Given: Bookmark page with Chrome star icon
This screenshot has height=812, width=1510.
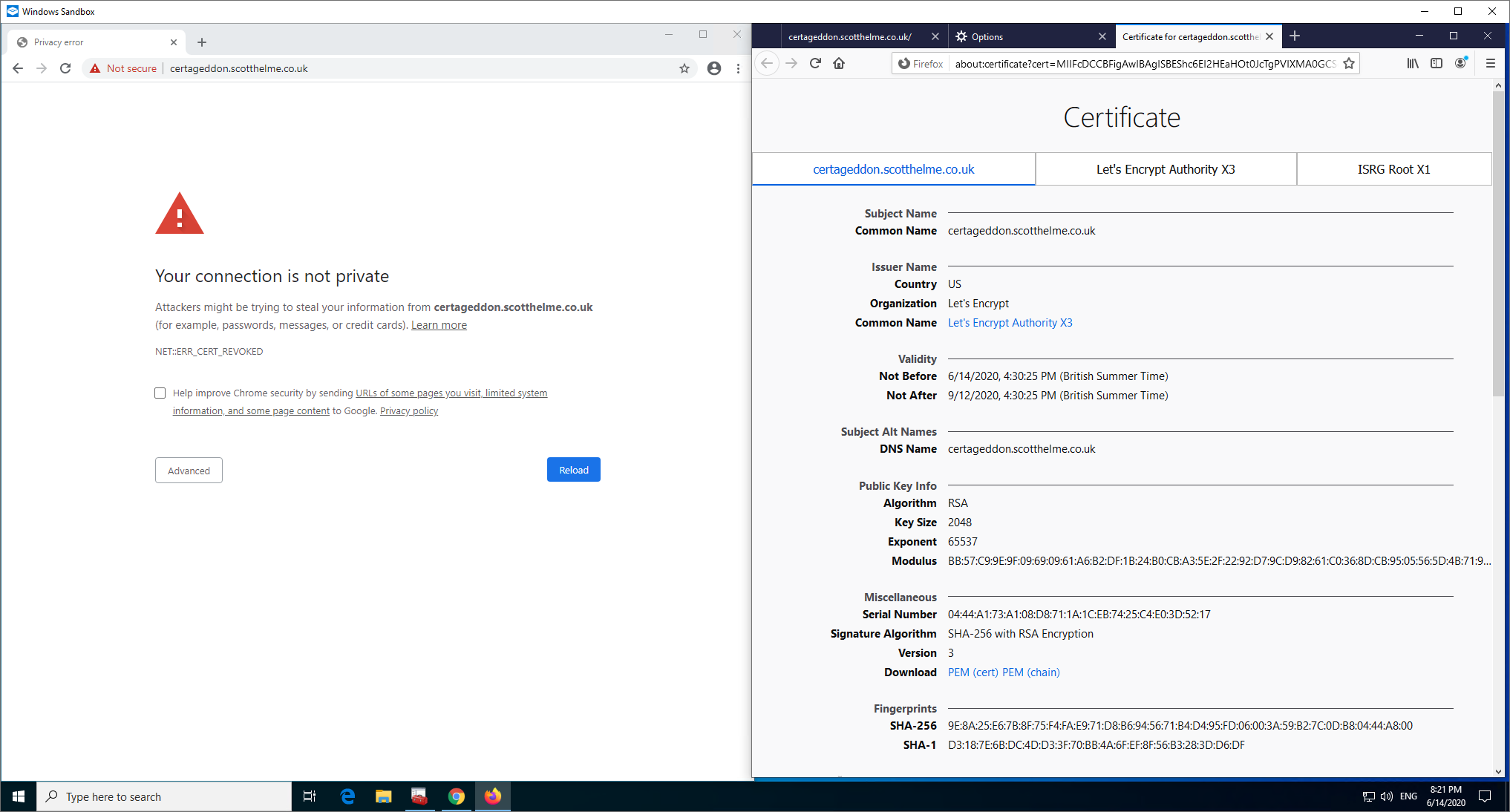Looking at the screenshot, I should click(684, 69).
